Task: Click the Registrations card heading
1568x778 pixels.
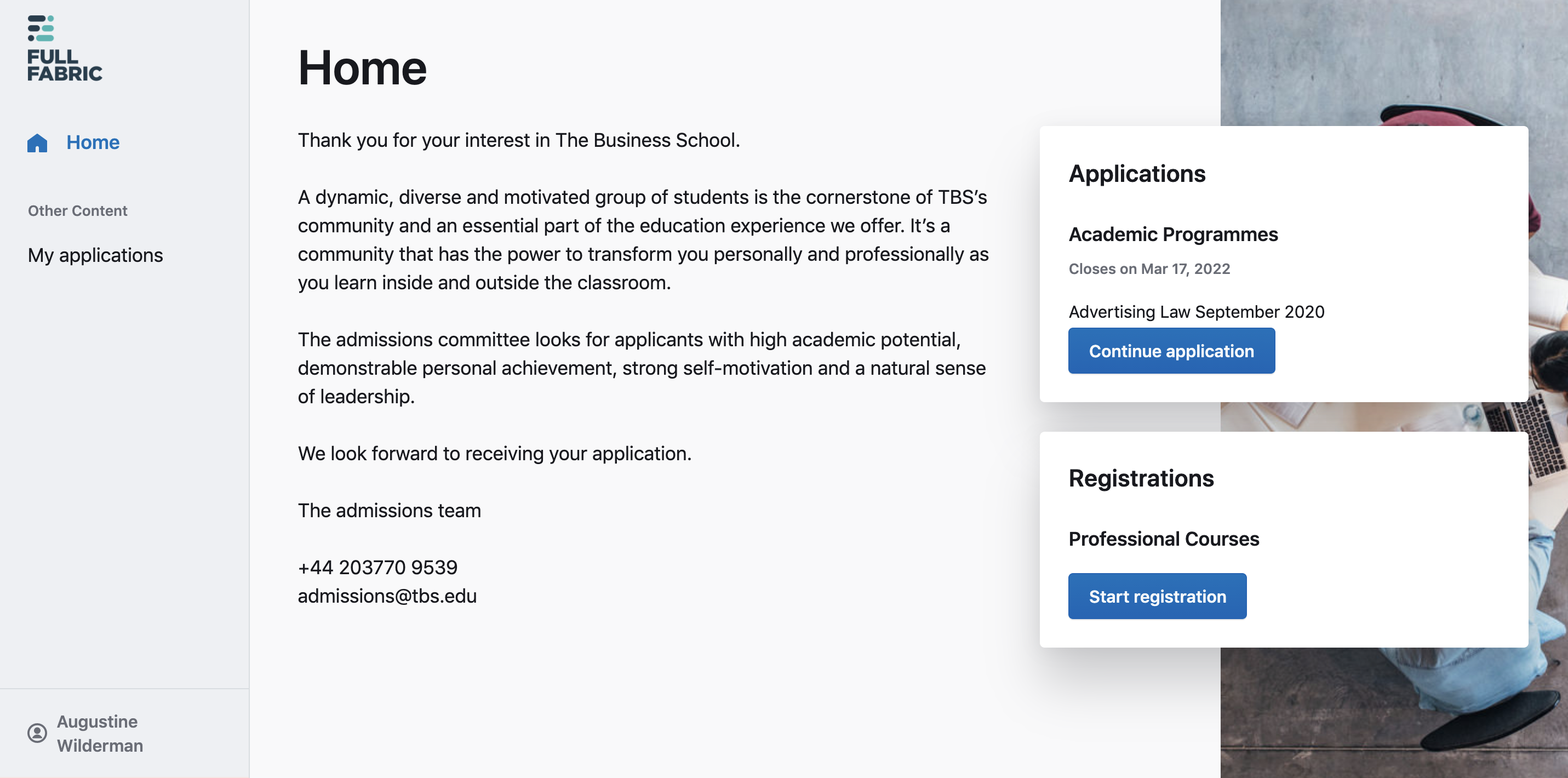Action: coord(1141,478)
